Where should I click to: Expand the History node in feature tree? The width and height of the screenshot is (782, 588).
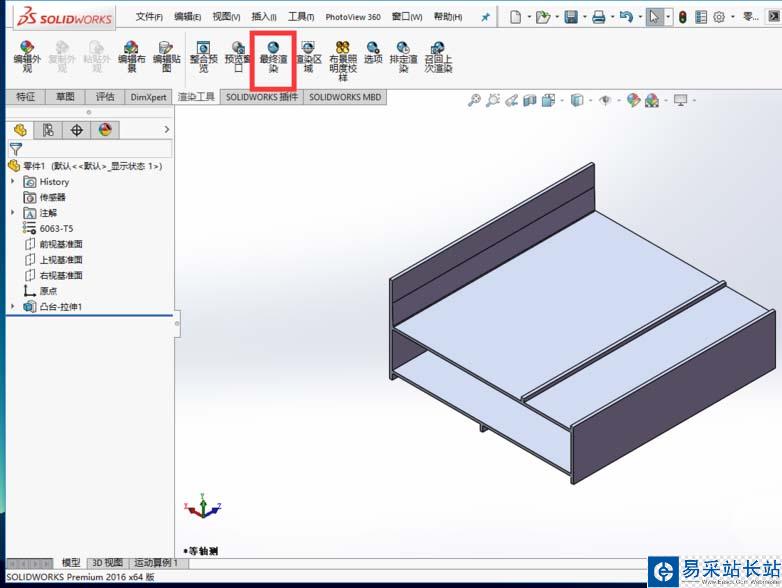pos(13,182)
